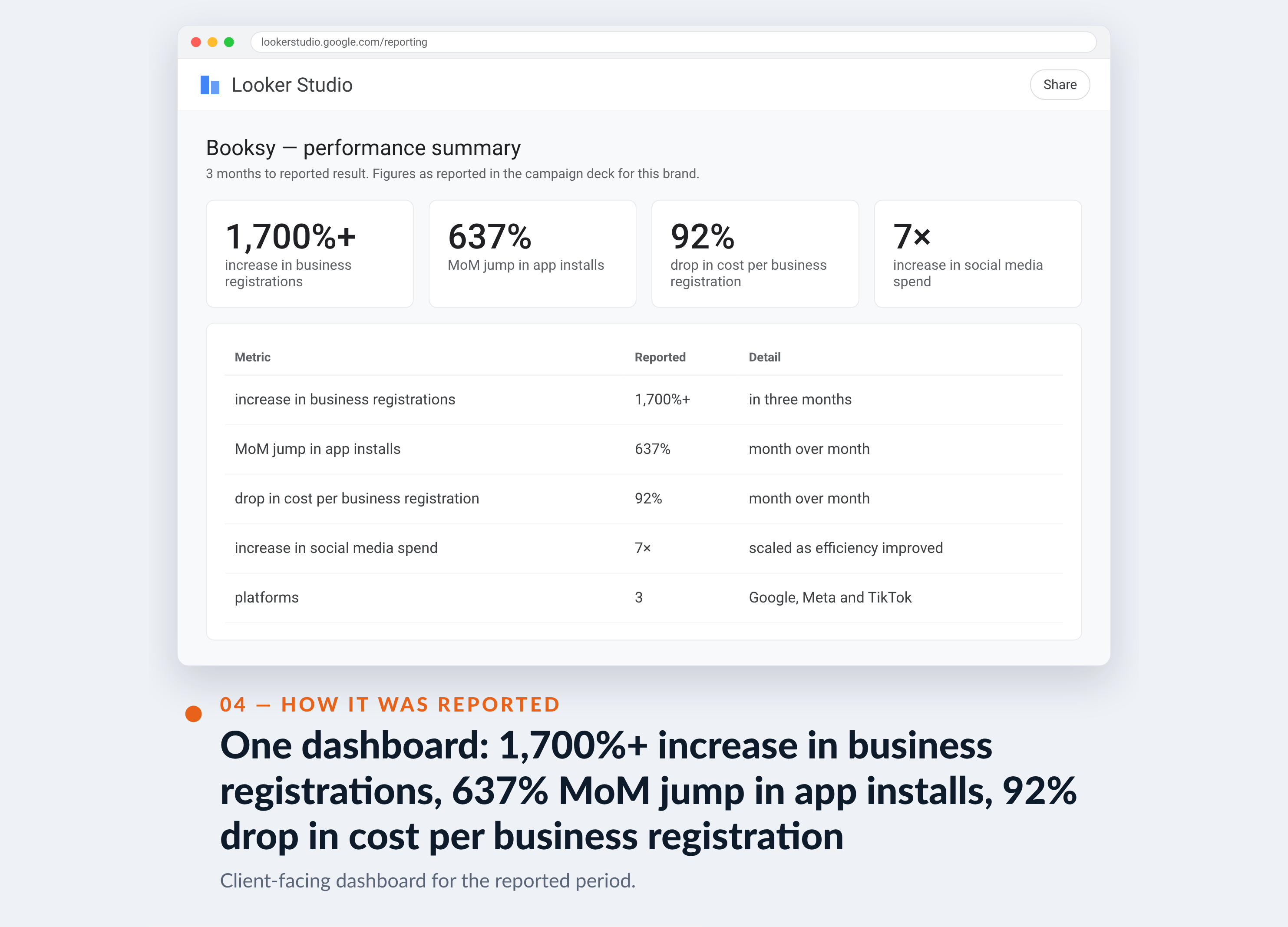Click the 637% scorecard value
This screenshot has width=1288, height=927.
[489, 236]
